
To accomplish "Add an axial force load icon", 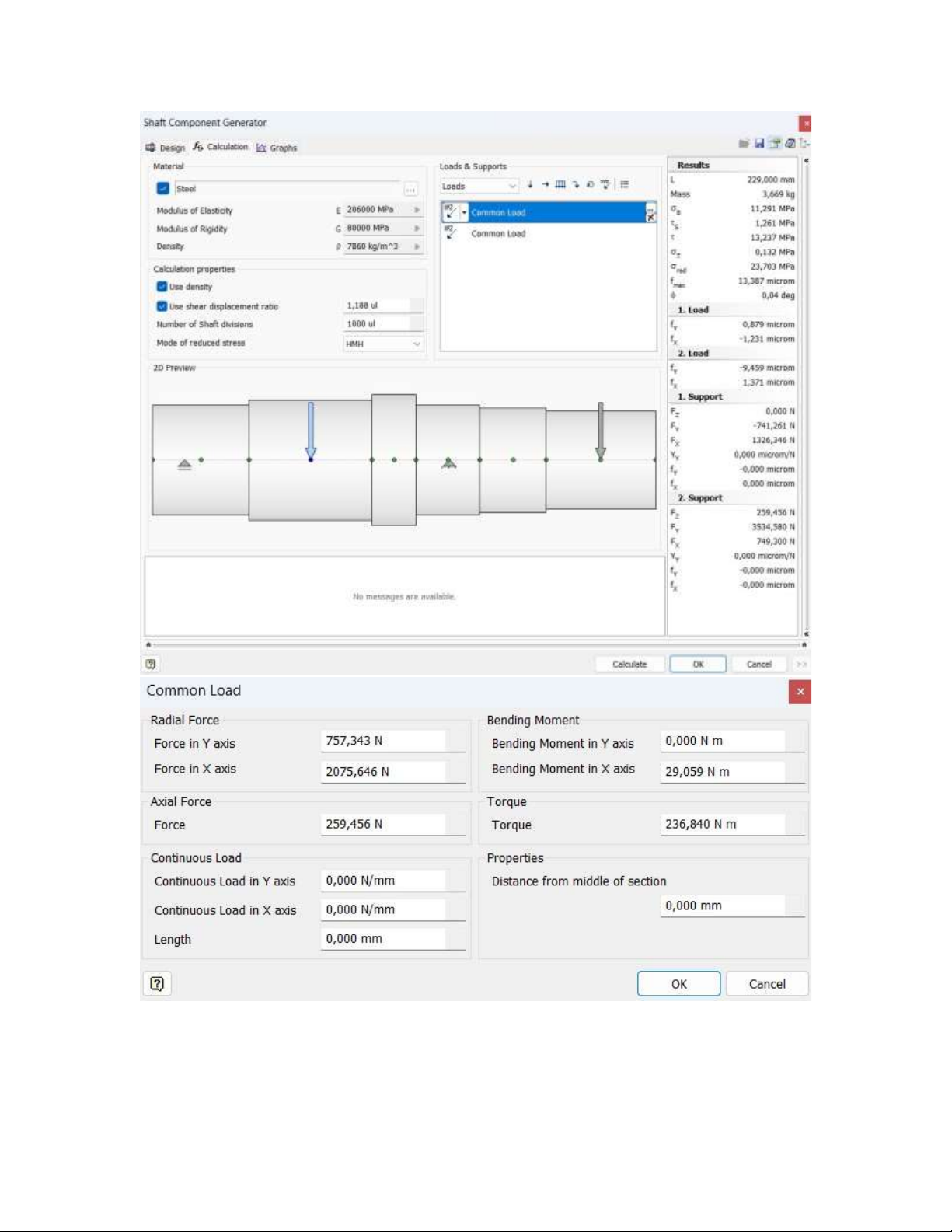I will (x=545, y=185).
